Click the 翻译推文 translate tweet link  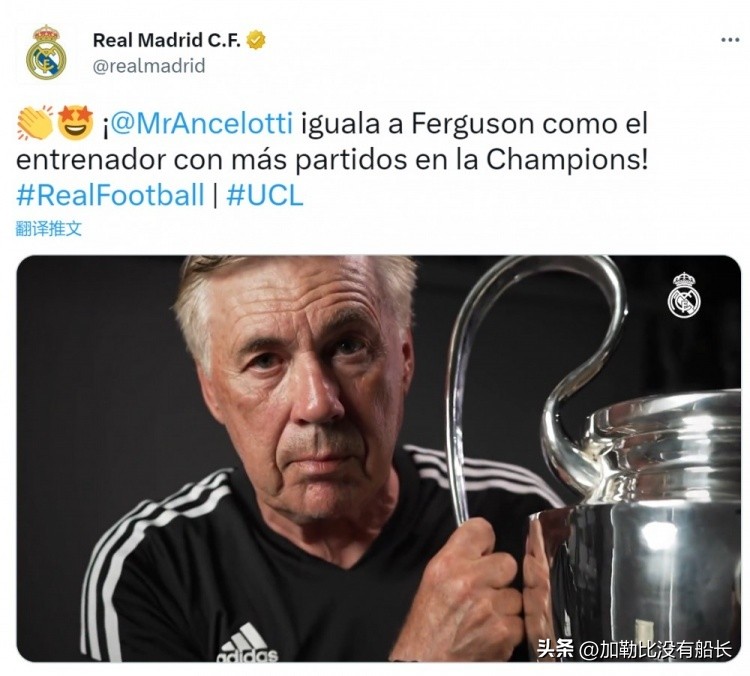(x=49, y=229)
